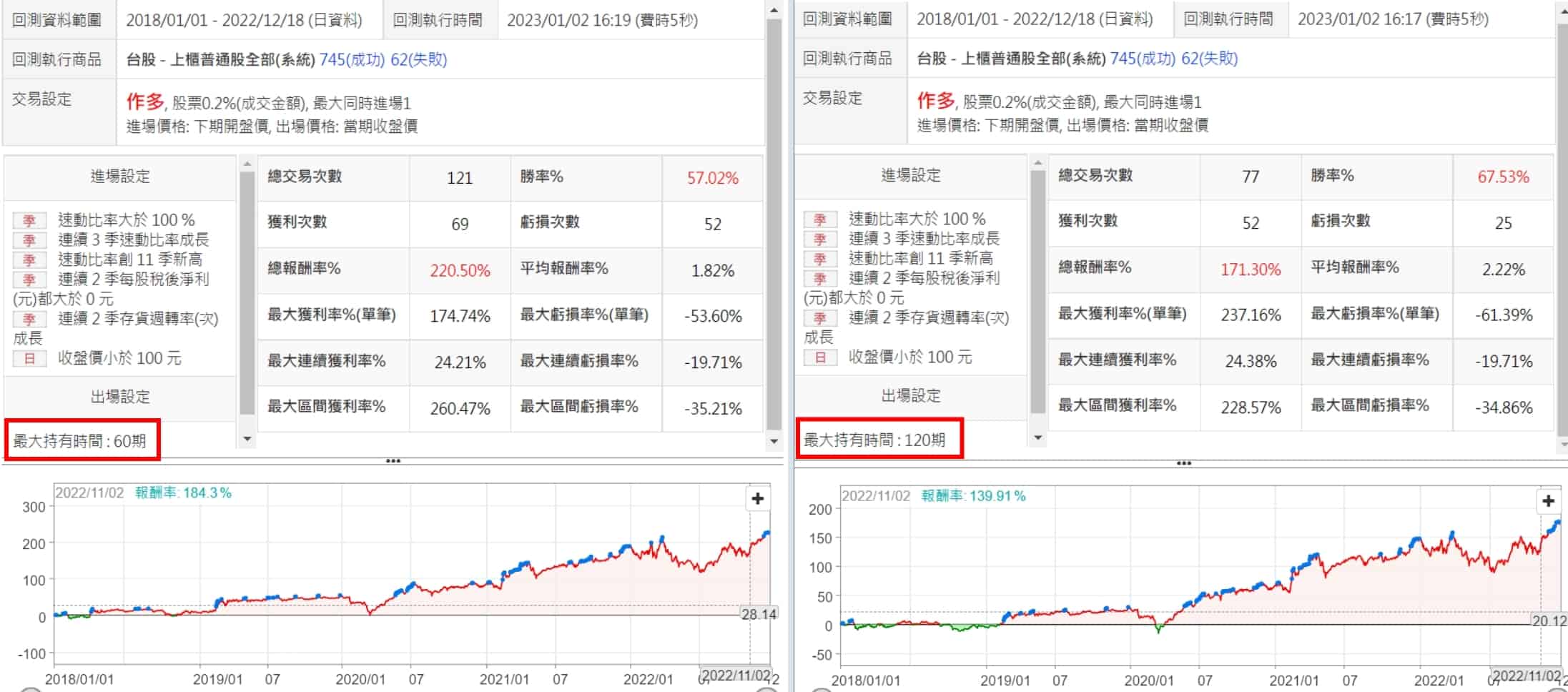The width and height of the screenshot is (1568, 692).
Task: Click the three-dot splitter handle above left chart
Action: click(393, 461)
